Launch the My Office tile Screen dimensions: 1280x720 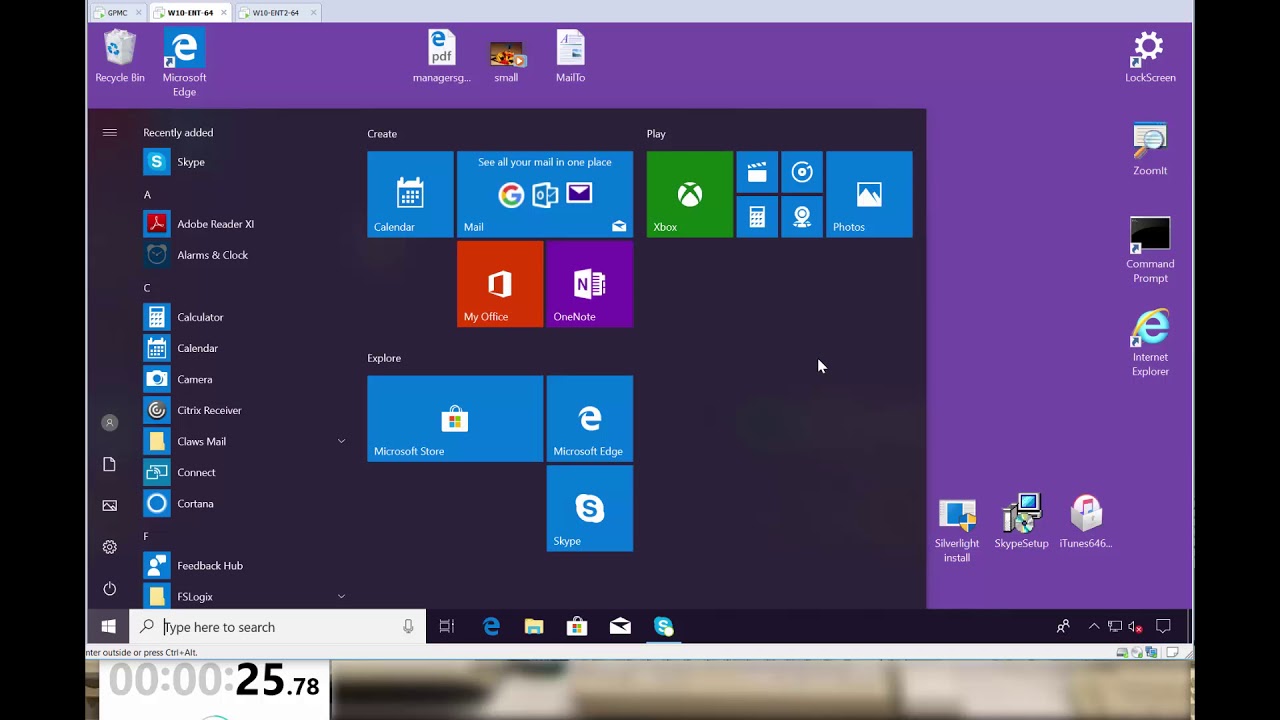500,284
